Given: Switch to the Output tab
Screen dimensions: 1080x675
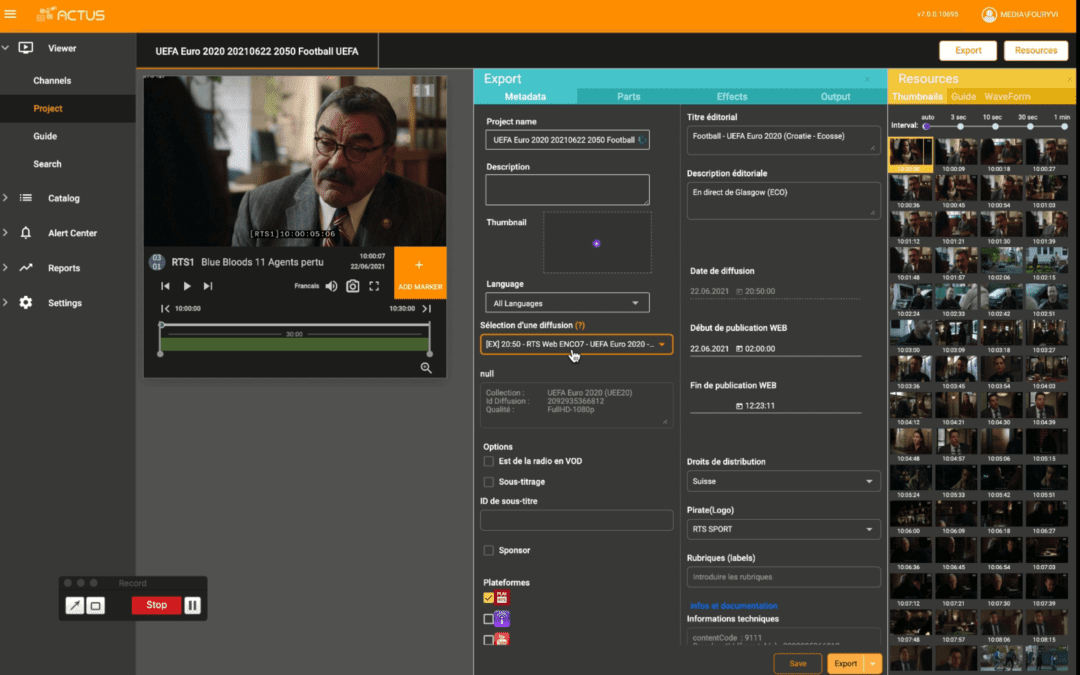Looking at the screenshot, I should click(x=835, y=96).
